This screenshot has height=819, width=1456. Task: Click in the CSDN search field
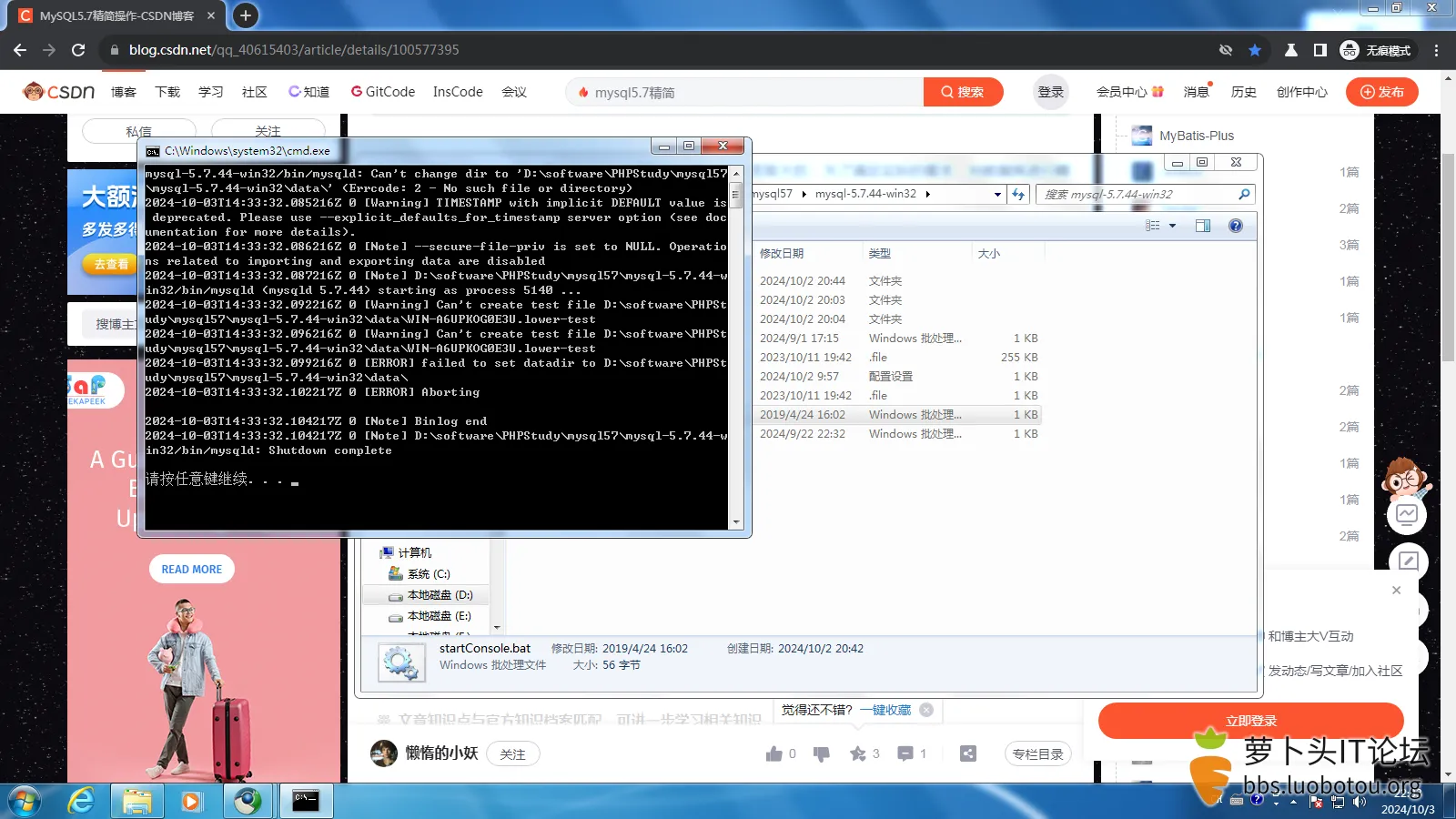coord(746,92)
